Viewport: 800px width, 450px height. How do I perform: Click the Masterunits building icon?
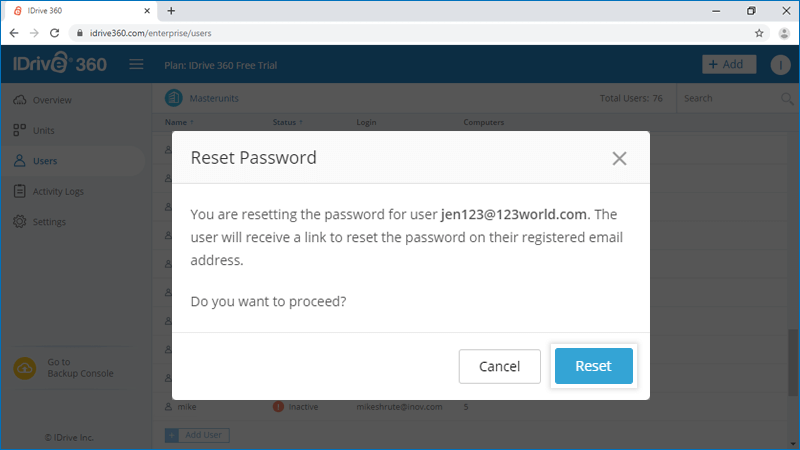pos(173,98)
